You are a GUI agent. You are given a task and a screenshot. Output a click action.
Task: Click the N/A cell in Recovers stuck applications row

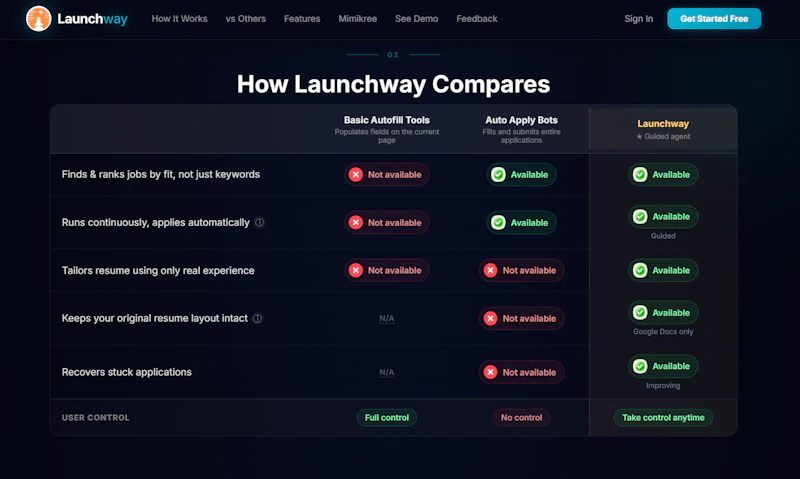tap(387, 372)
